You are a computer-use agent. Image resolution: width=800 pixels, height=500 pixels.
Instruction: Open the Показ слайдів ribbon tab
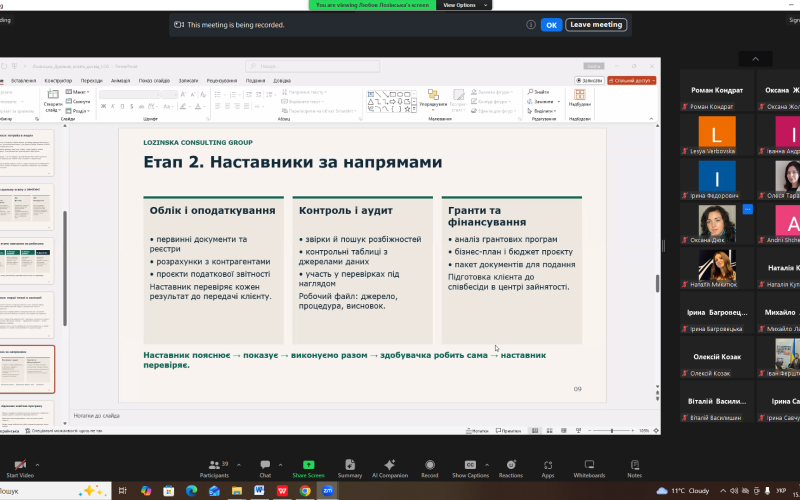click(154, 81)
